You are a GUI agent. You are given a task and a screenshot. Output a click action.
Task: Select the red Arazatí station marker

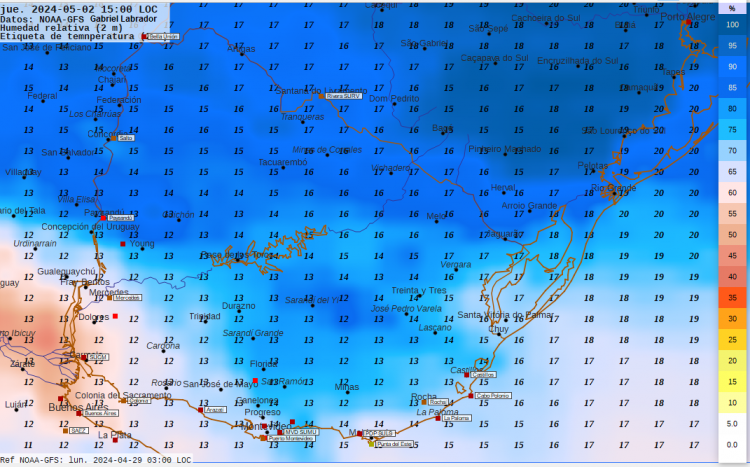(200, 410)
